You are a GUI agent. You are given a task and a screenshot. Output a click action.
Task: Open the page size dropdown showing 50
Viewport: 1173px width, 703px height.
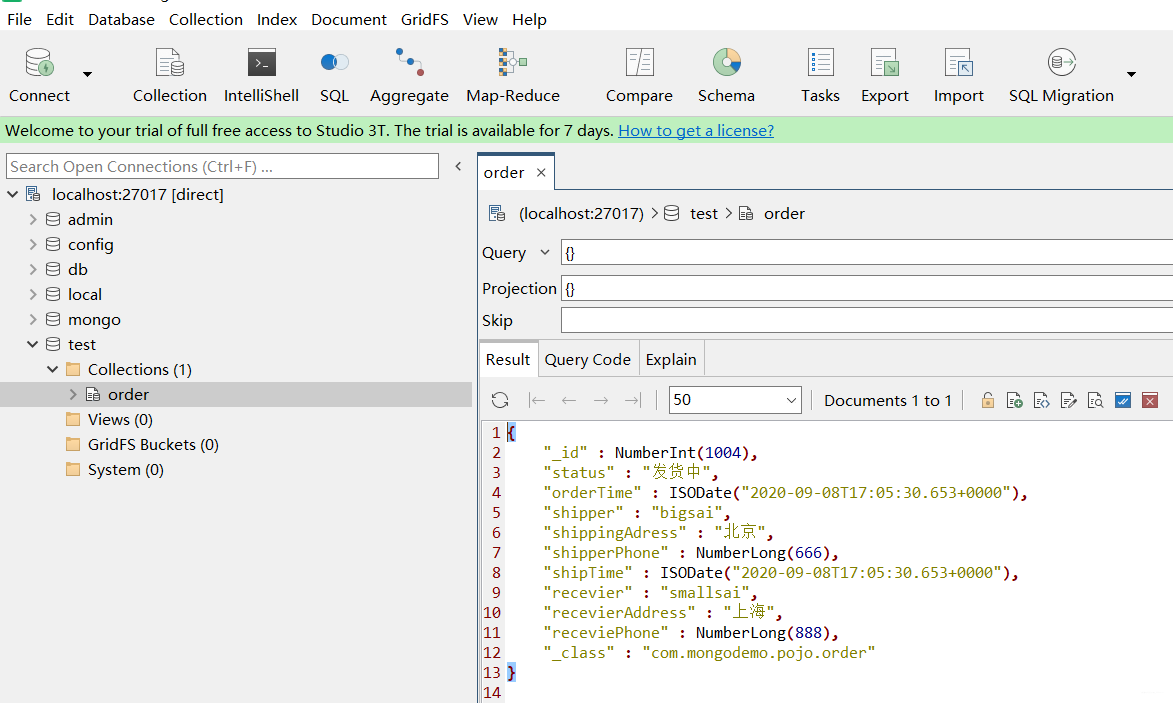pyautogui.click(x=735, y=400)
